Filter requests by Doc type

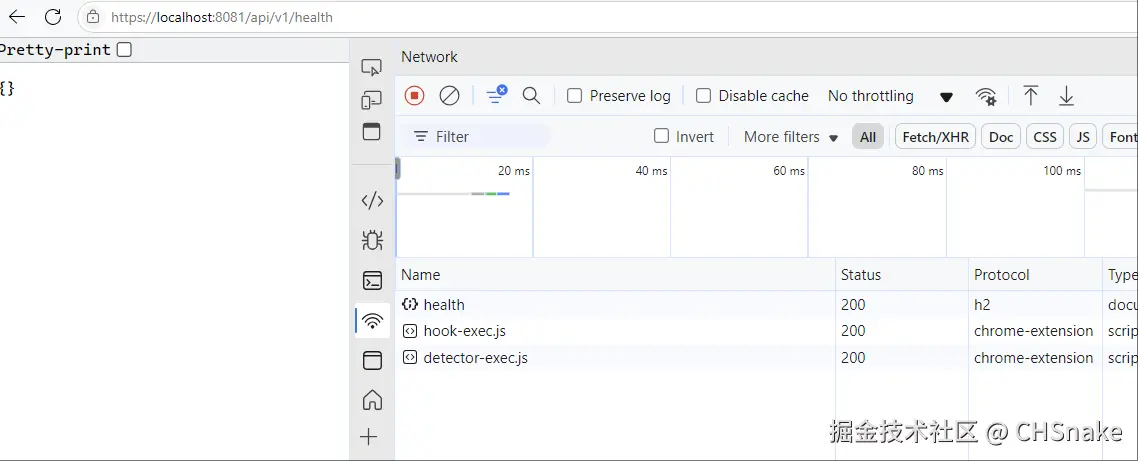point(1001,136)
